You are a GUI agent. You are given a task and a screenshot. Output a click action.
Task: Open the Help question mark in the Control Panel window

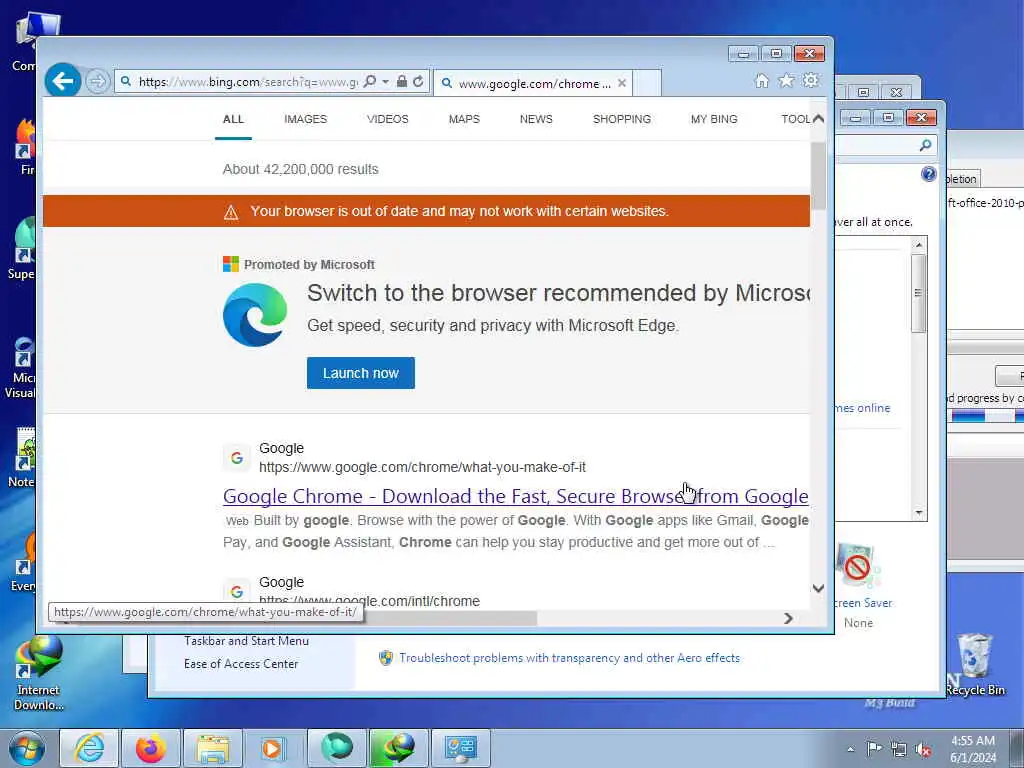pyautogui.click(x=928, y=174)
